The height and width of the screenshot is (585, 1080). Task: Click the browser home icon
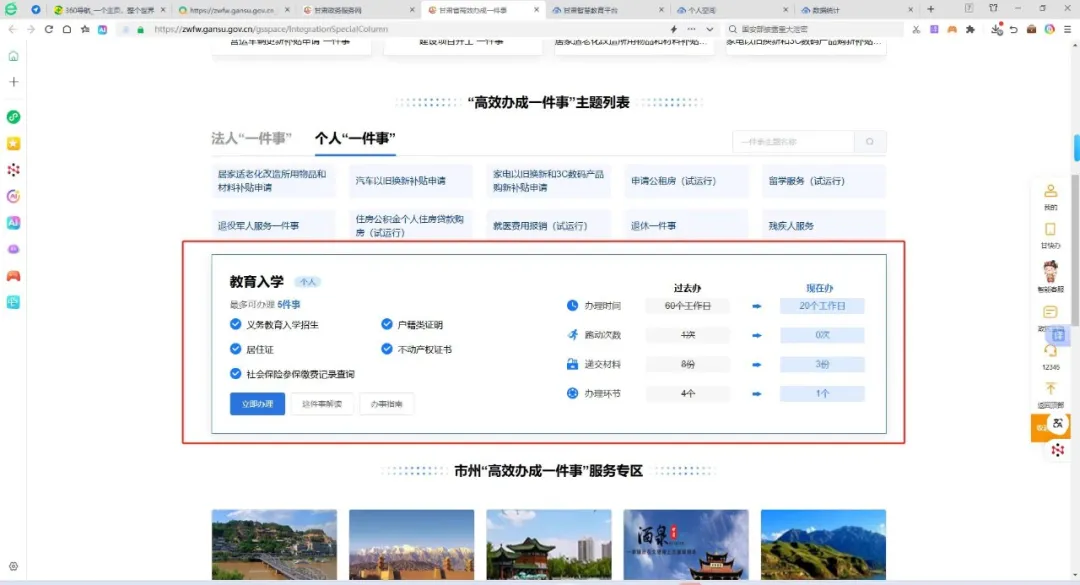[65, 30]
